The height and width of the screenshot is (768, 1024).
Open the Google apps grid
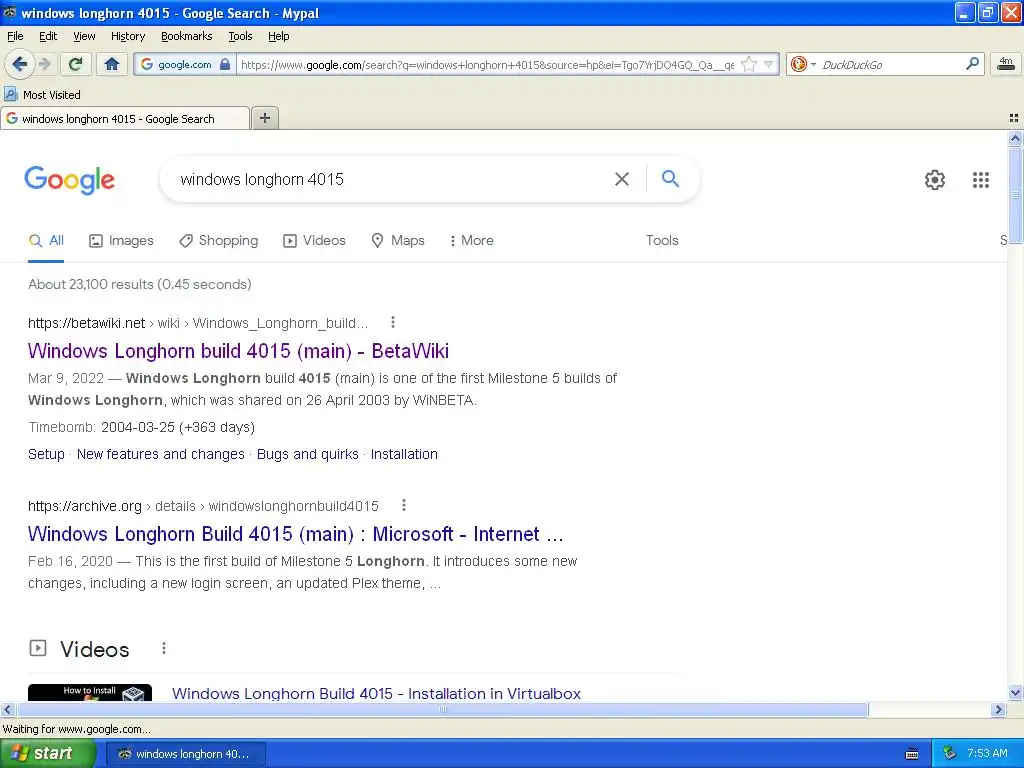980,180
